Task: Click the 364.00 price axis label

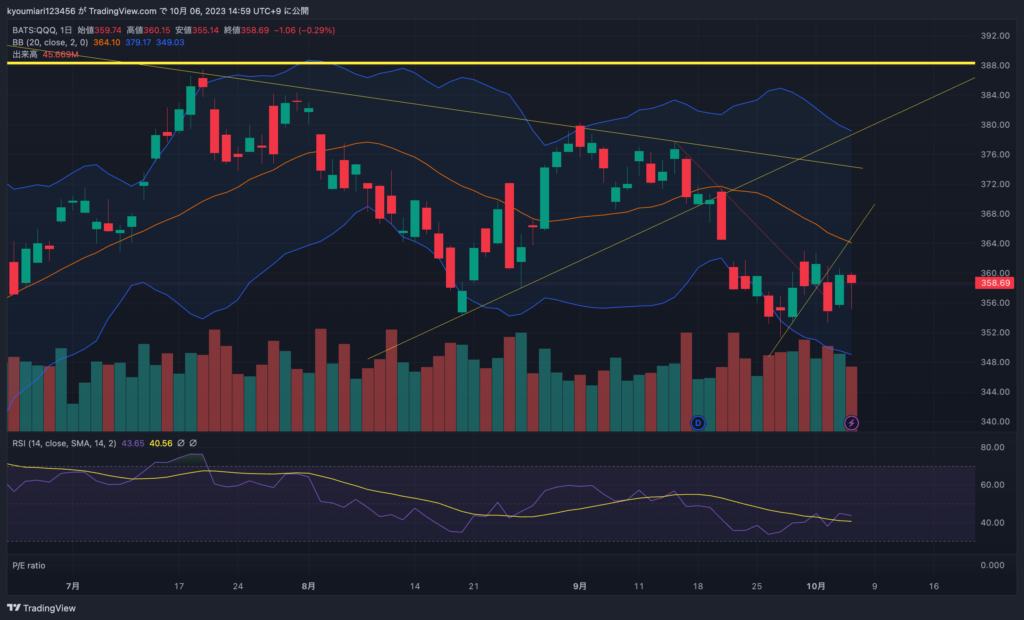Action: pyautogui.click(x=995, y=243)
